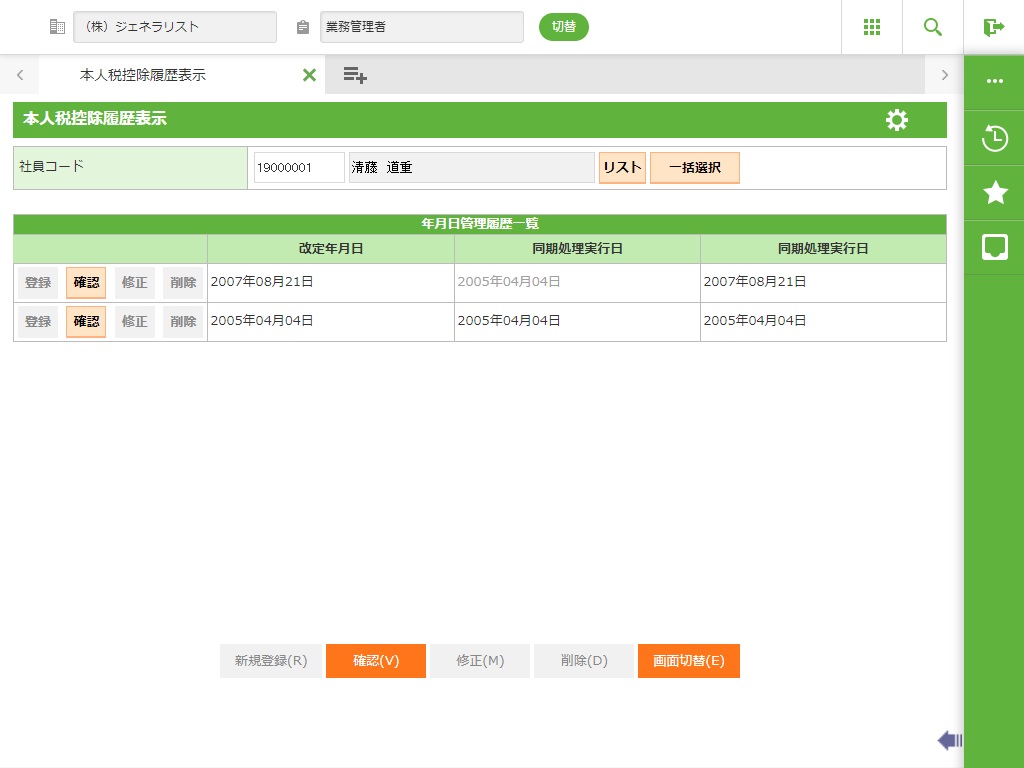The height and width of the screenshot is (768, 1024).
Task: Click the 削除(D) button
Action: (584, 661)
